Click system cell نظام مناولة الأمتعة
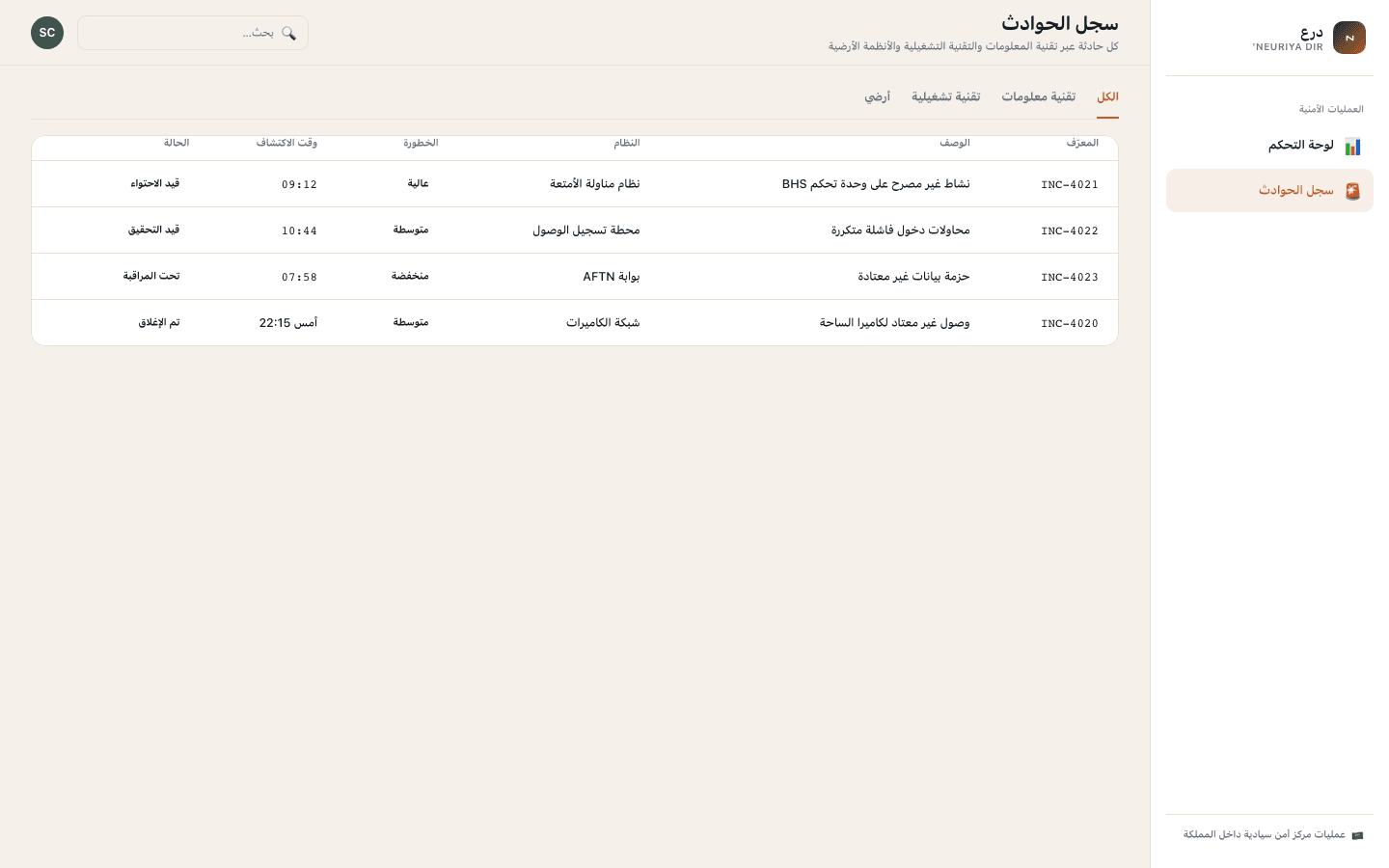 pos(595,184)
